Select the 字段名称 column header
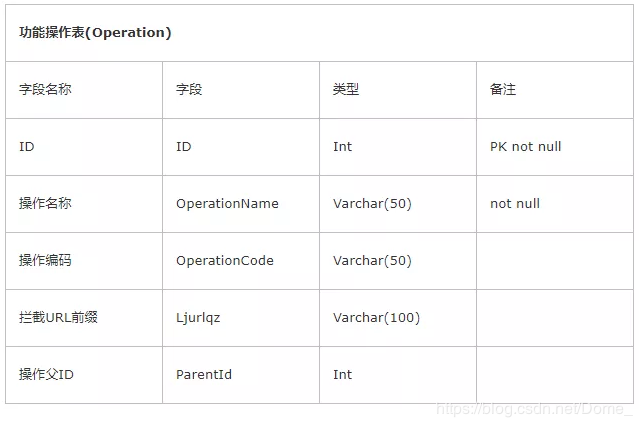 [x=45, y=90]
